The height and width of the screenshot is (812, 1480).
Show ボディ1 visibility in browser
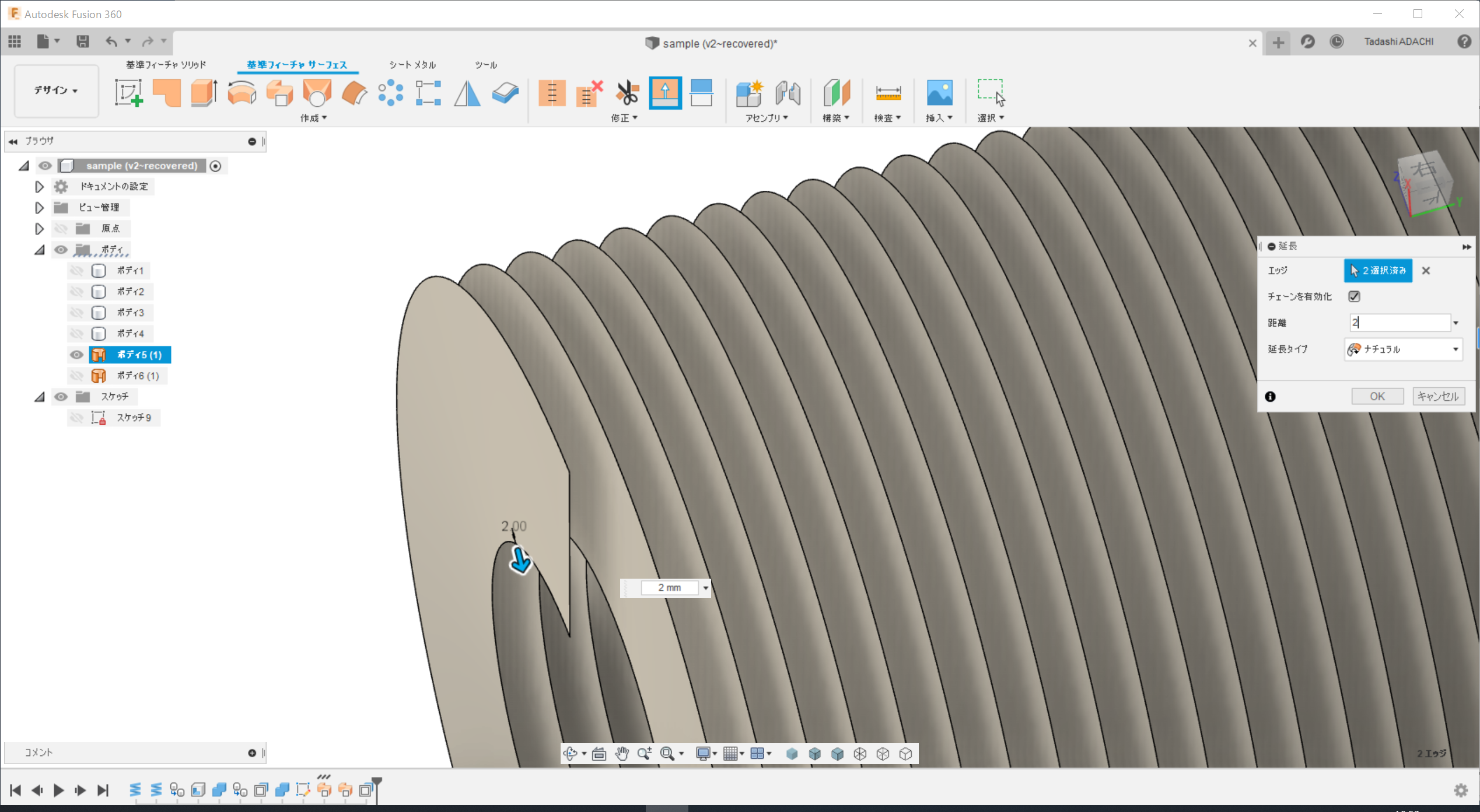tap(78, 270)
